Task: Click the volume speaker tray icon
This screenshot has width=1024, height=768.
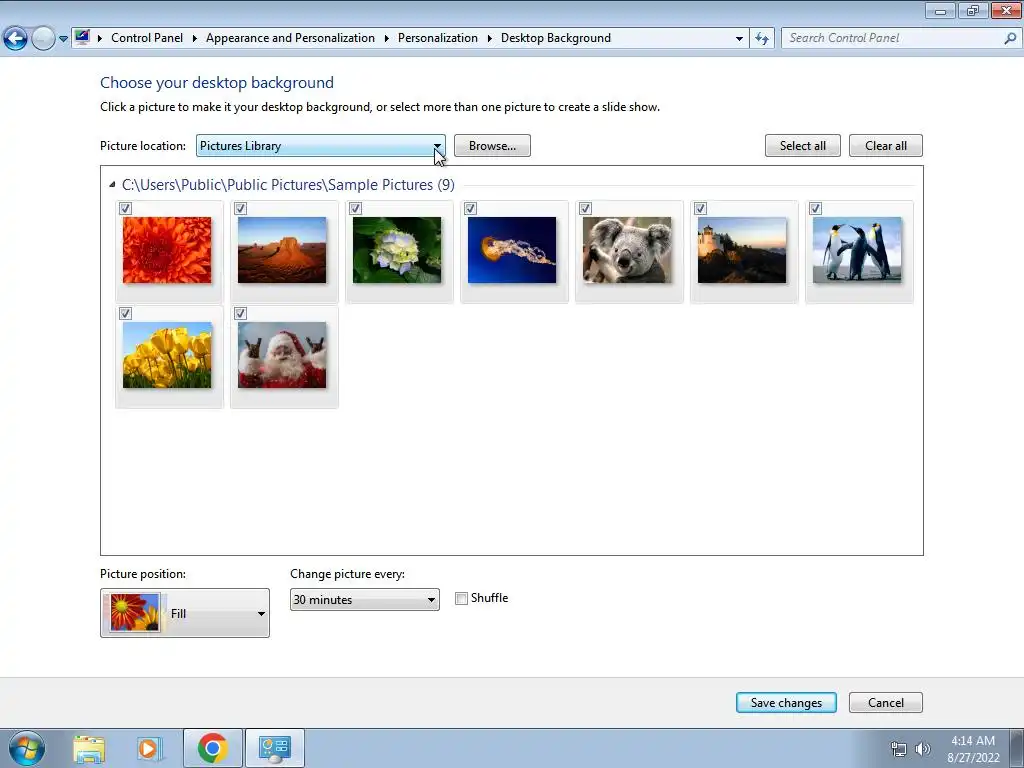Action: pos(922,749)
